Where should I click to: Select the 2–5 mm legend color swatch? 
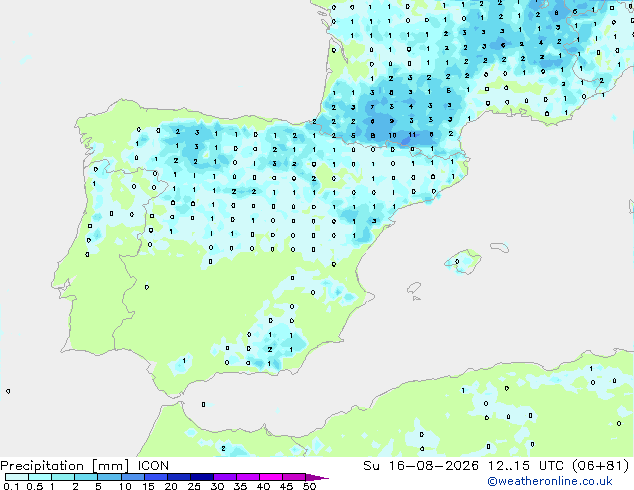tap(86, 477)
